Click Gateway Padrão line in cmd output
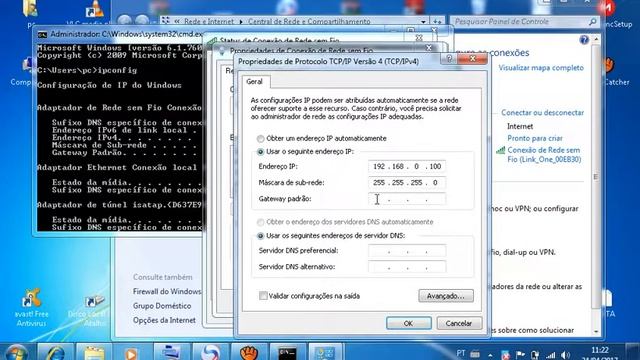The width and height of the screenshot is (640, 360). 124,153
